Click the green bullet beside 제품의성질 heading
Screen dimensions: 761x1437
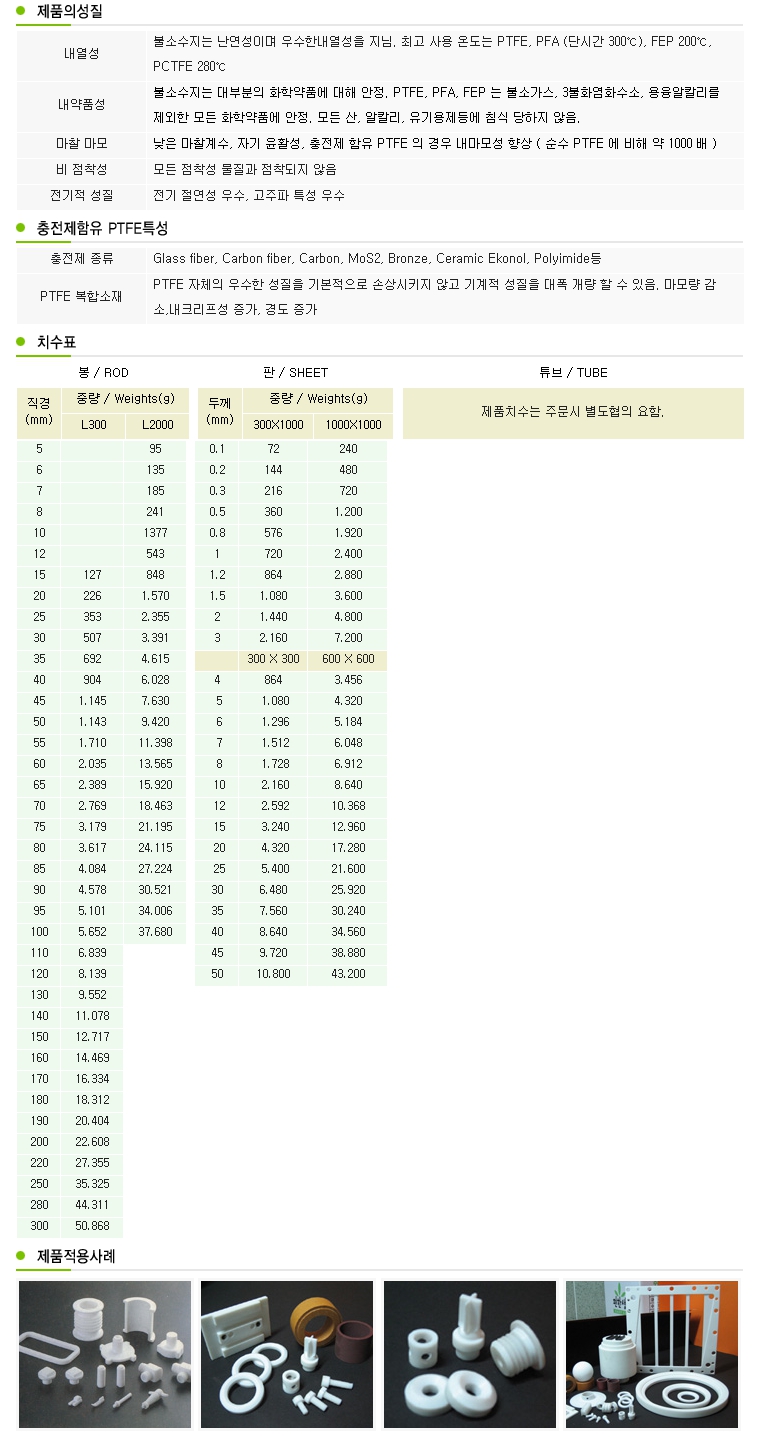(x=21, y=11)
